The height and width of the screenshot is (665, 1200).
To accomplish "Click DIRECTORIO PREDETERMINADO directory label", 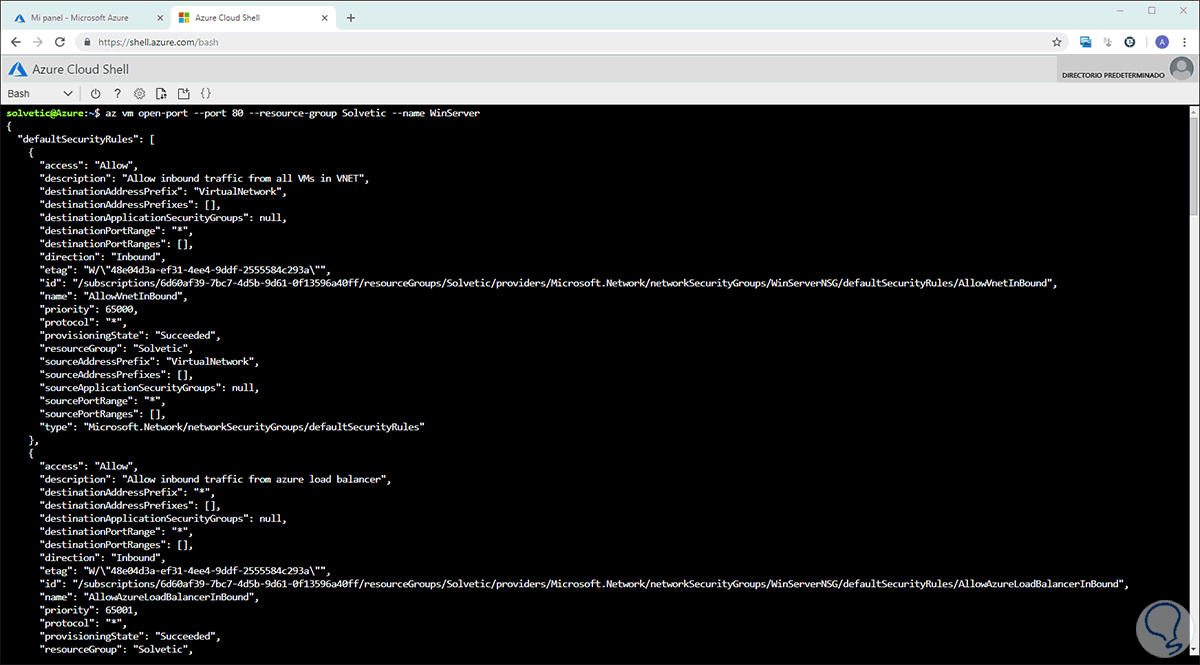I will tap(1113, 75).
